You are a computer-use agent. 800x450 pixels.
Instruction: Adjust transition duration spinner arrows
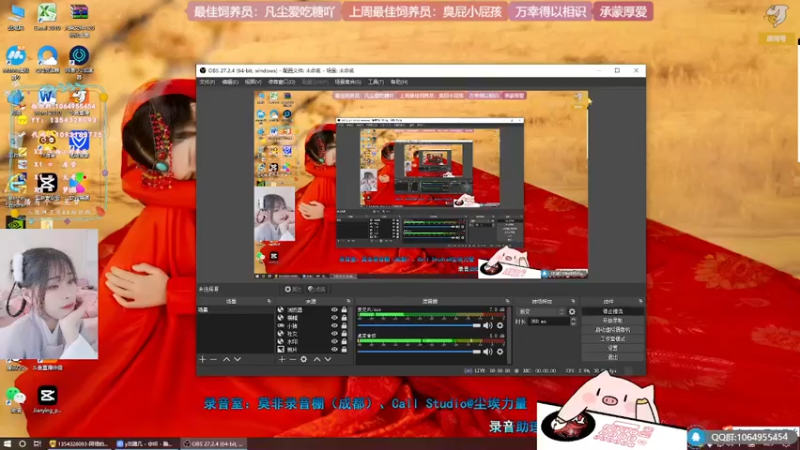click(573, 321)
